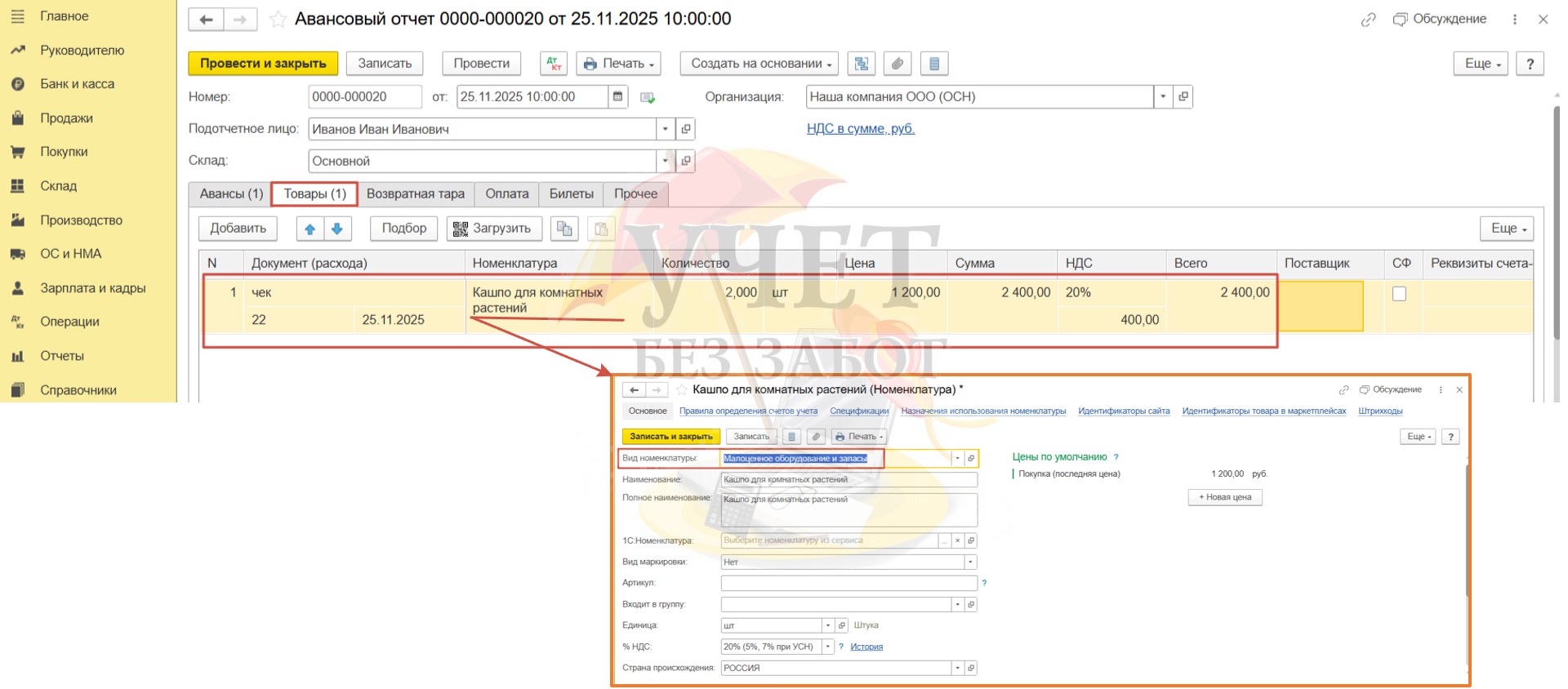This screenshot has width=1568, height=689.
Task: Open the Штрихкоды link in the Номенклатура window
Action: (1380, 411)
